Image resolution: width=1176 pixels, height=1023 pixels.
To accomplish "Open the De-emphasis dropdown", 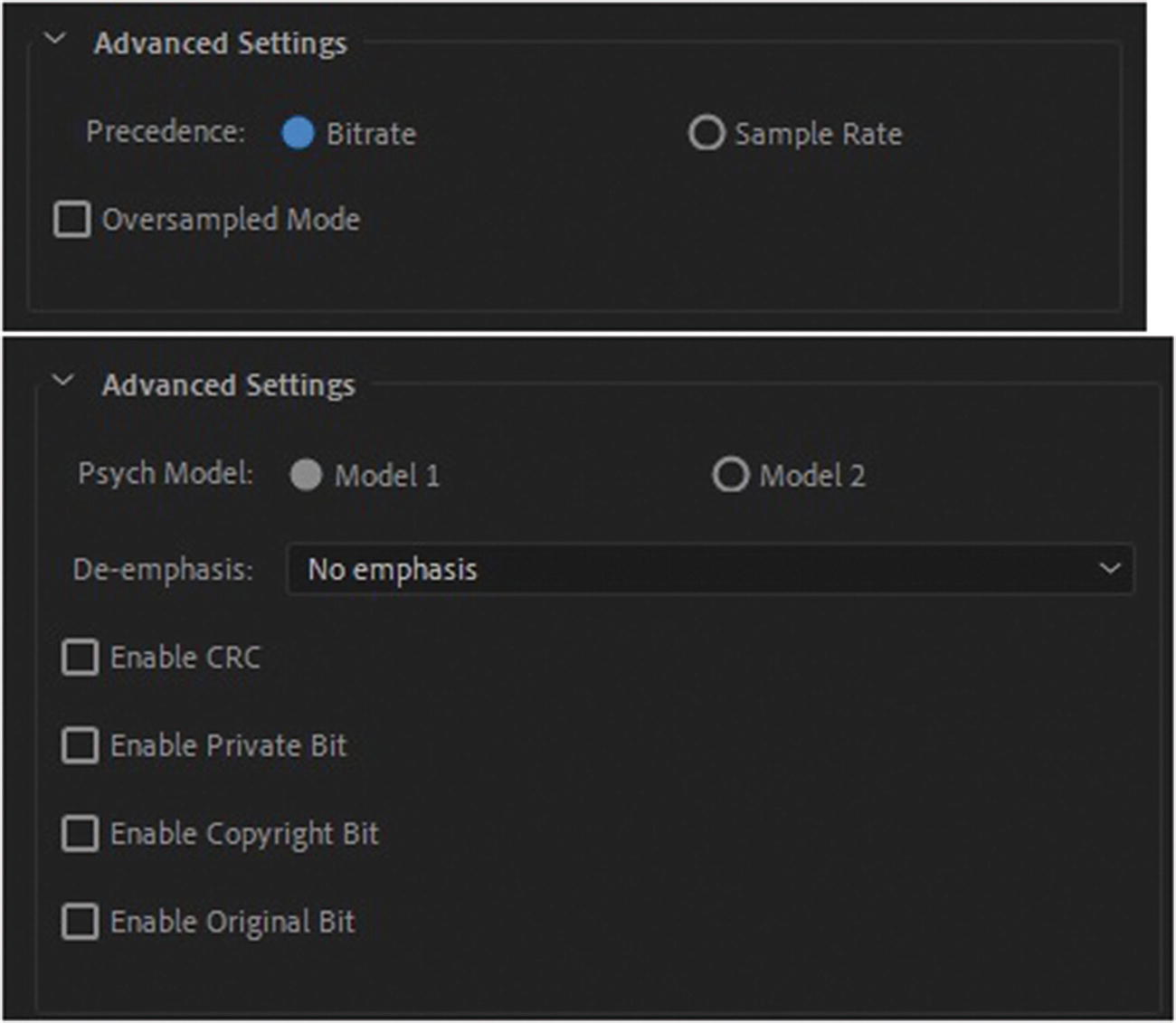I will click(x=709, y=569).
